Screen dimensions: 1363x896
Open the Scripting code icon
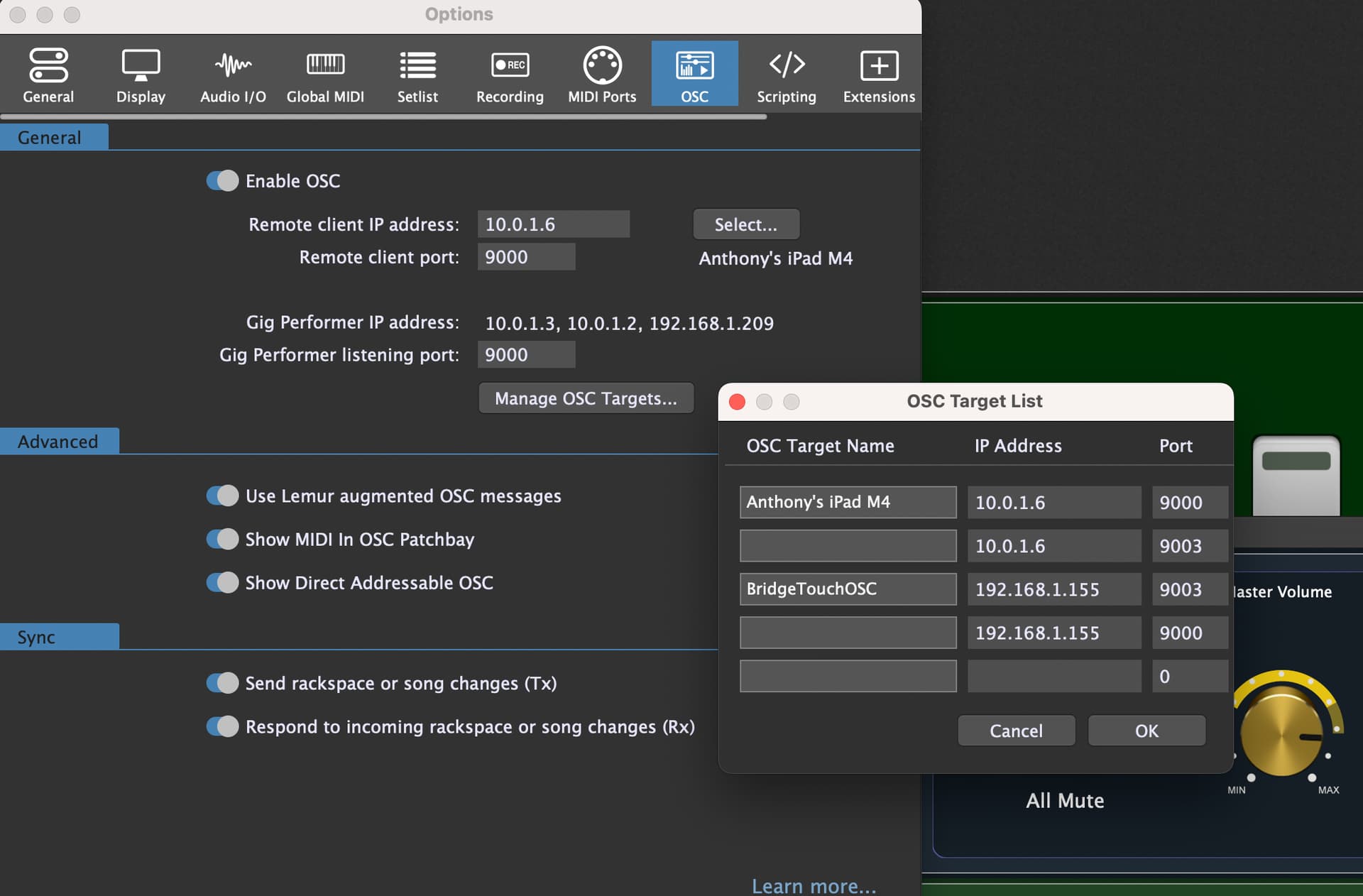787,74
